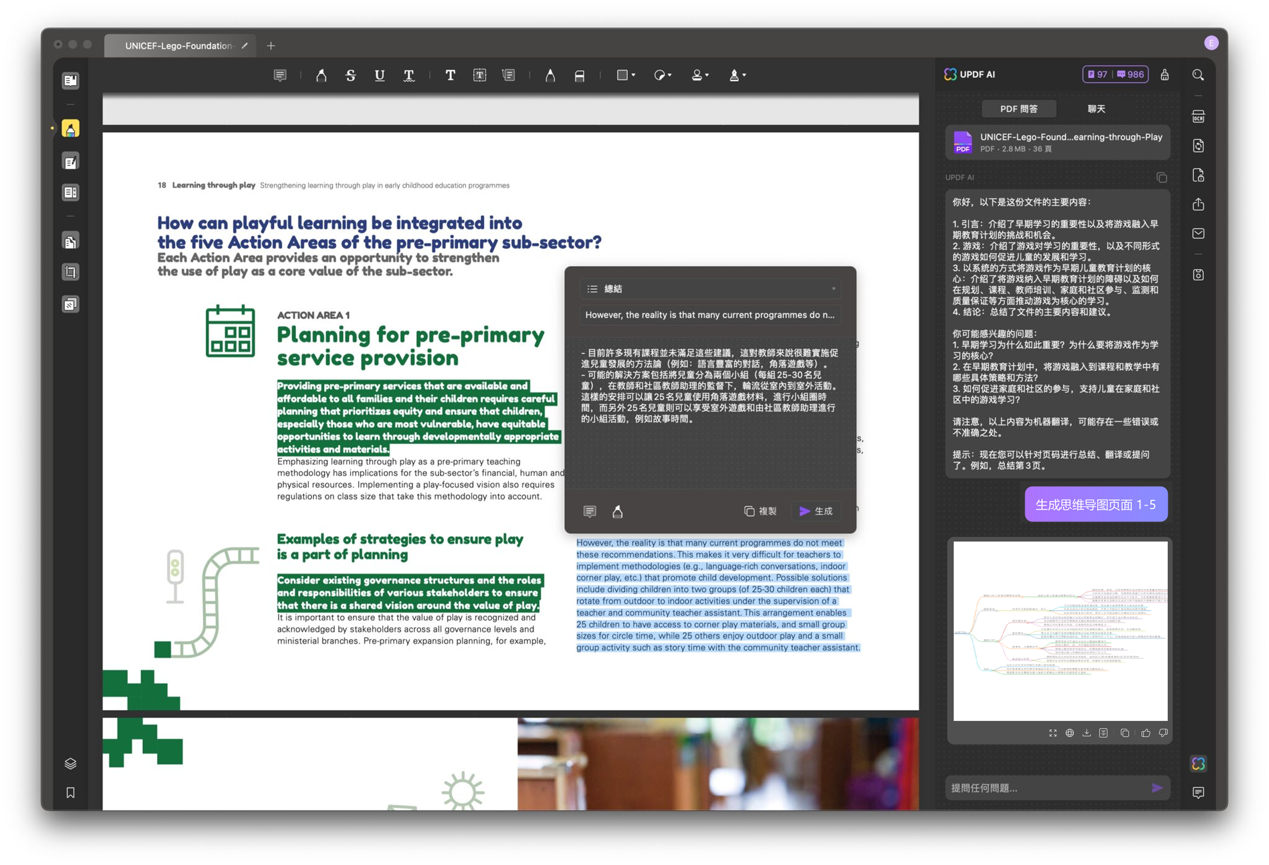
Task: Click the UNICEF-Lego PDF file card
Action: (1058, 142)
